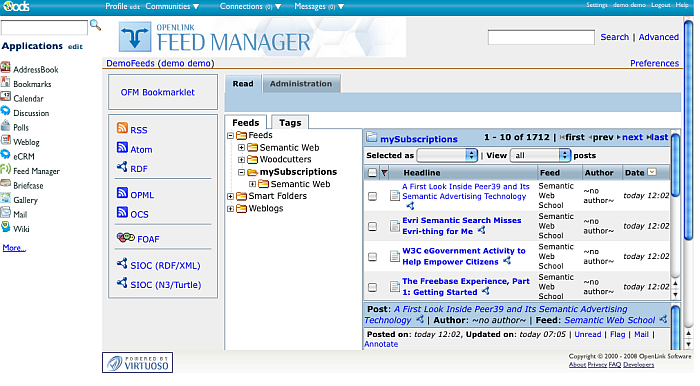
Task: Open the Preferences link
Action: 654,63
